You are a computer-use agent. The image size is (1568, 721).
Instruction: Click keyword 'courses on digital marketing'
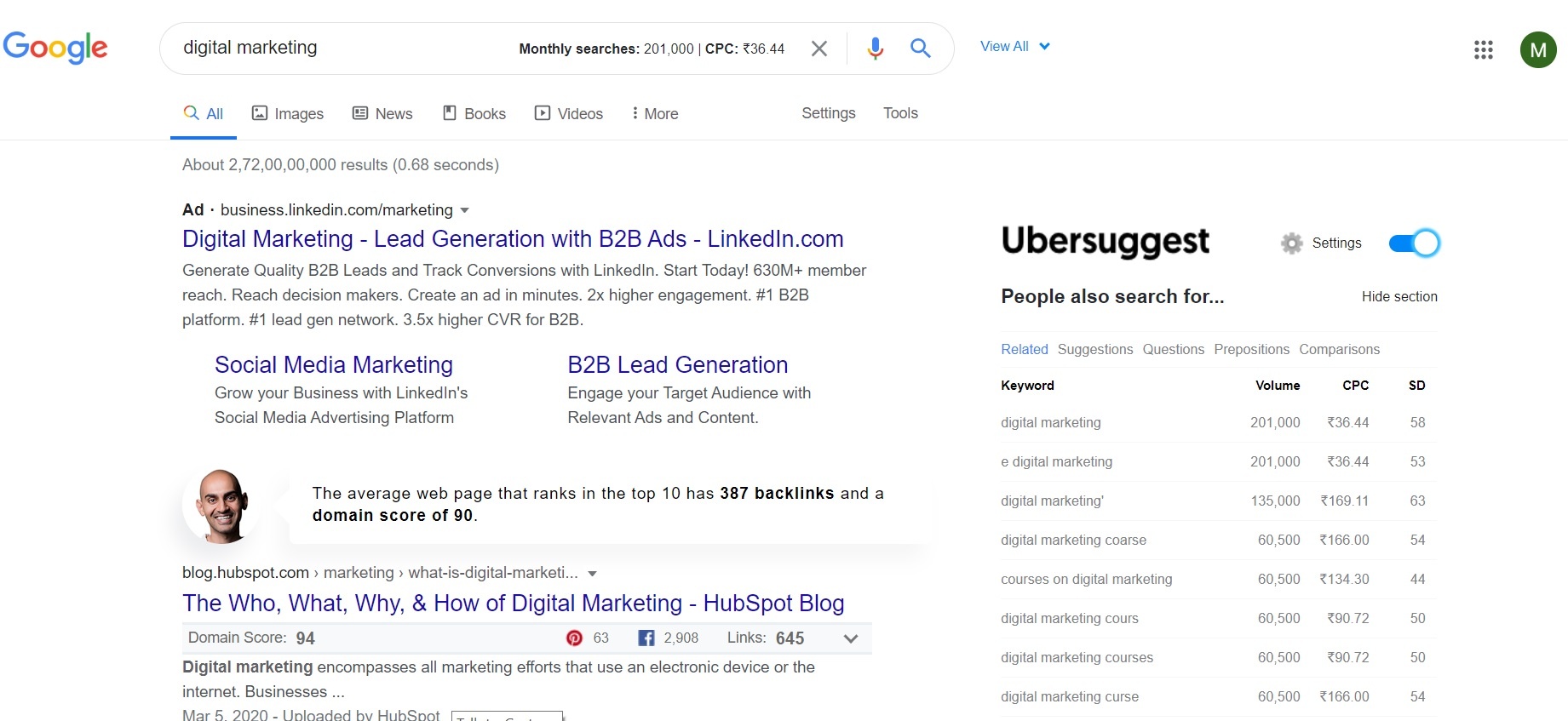tap(1087, 579)
